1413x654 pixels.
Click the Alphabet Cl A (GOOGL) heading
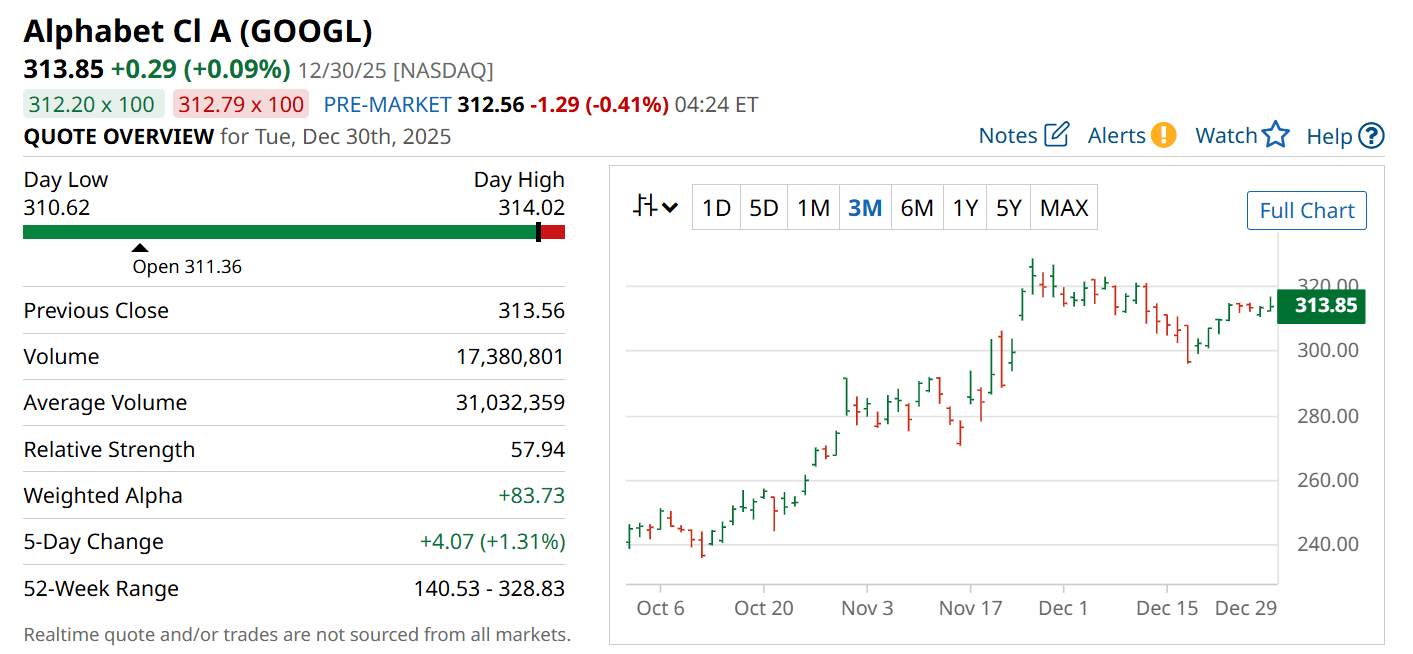point(198,31)
